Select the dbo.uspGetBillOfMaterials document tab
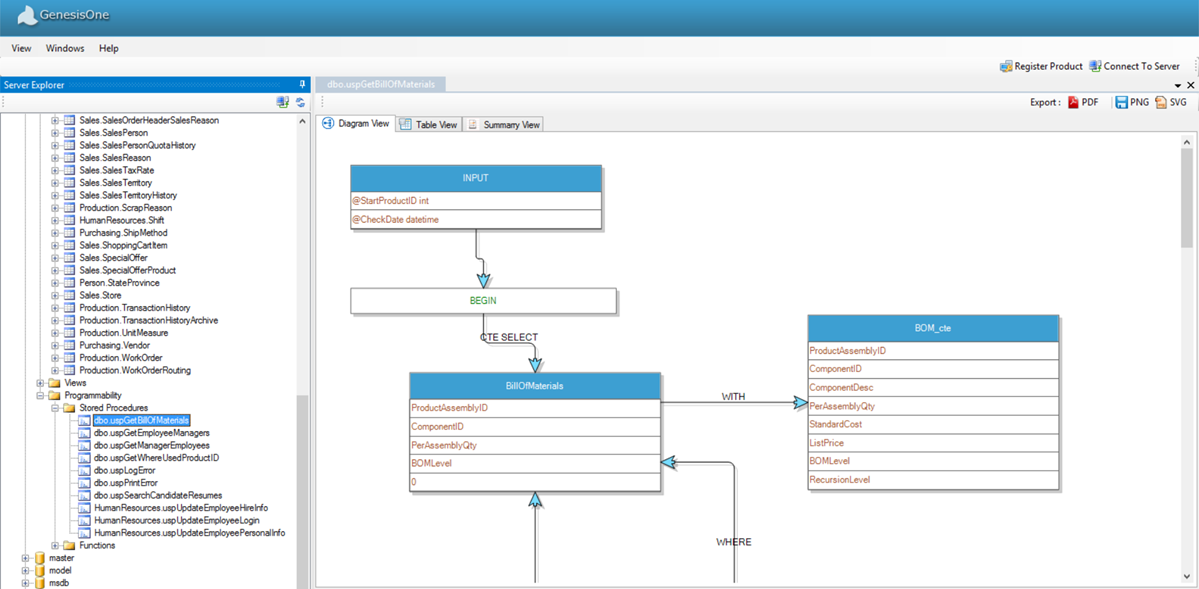1199x589 pixels. pos(381,85)
